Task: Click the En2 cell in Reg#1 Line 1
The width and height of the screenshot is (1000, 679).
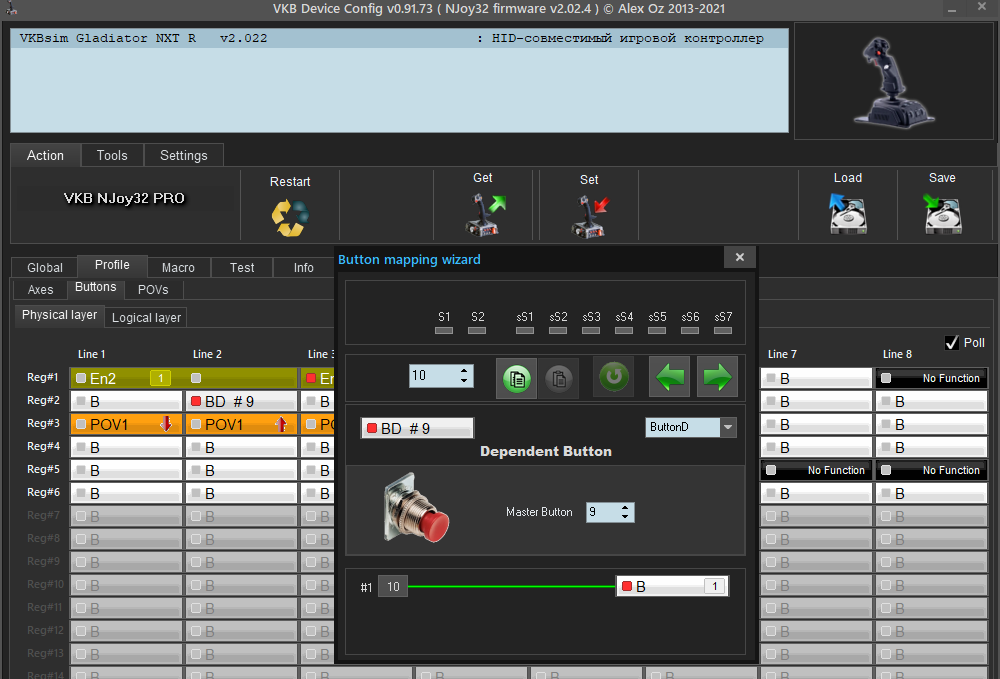Action: point(126,378)
